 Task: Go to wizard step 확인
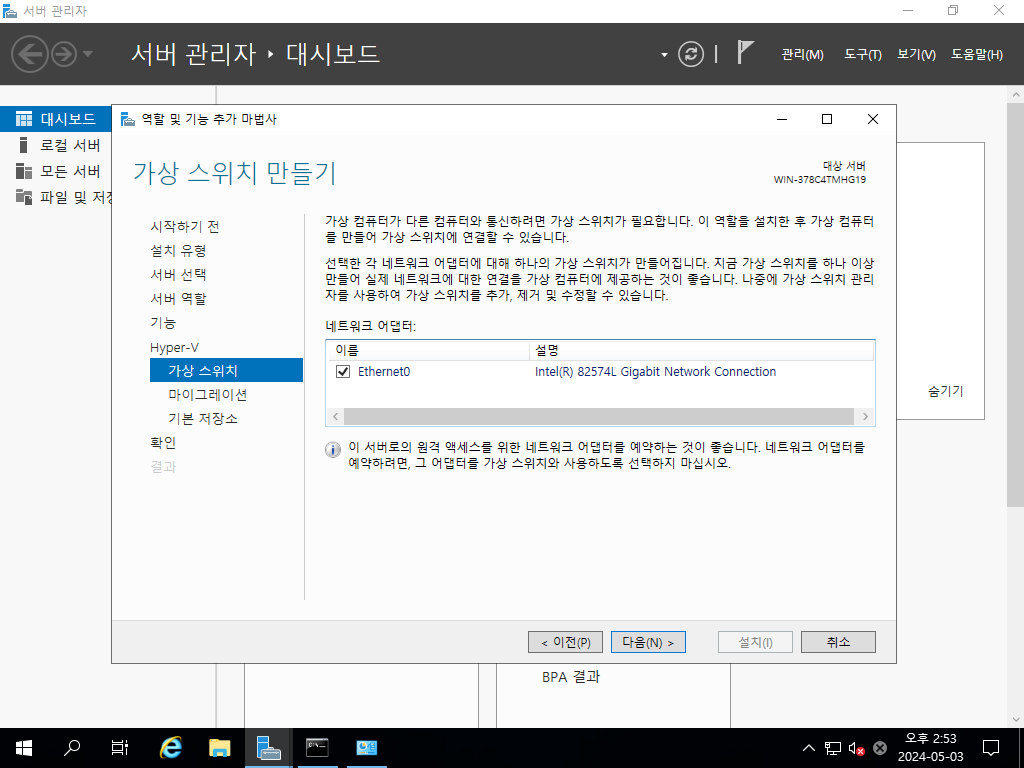click(163, 443)
